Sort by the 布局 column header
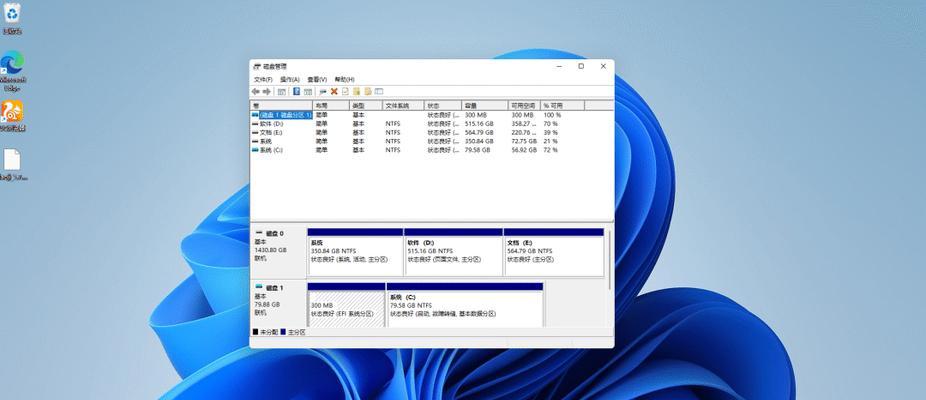Image resolution: width=926 pixels, height=400 pixels. tap(331, 105)
